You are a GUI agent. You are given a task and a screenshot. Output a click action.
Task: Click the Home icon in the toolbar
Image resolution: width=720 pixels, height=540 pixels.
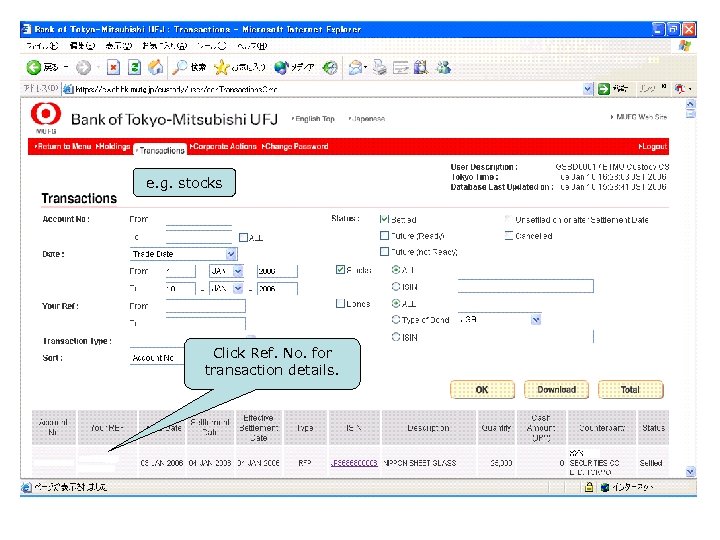click(x=155, y=68)
